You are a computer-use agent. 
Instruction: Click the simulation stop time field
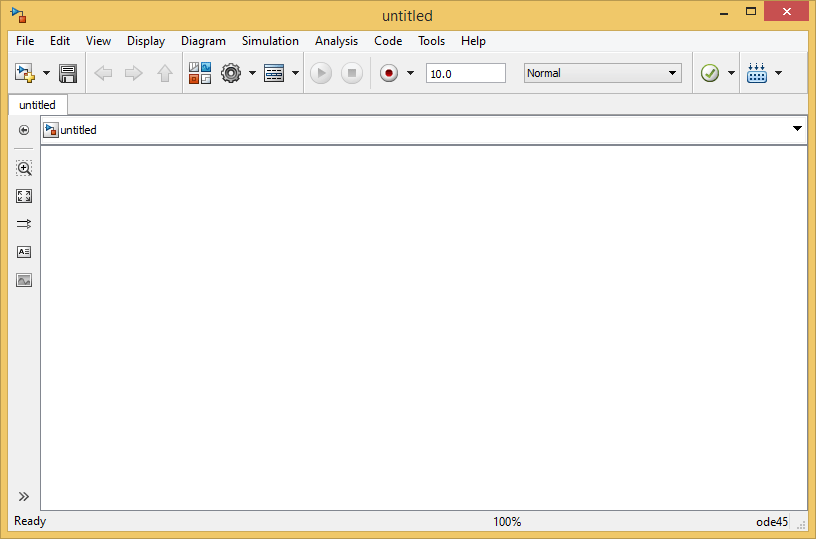click(x=466, y=73)
